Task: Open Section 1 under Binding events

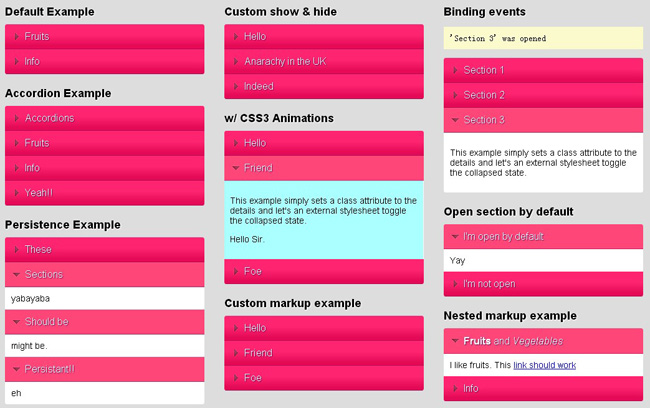Action: coord(484,70)
